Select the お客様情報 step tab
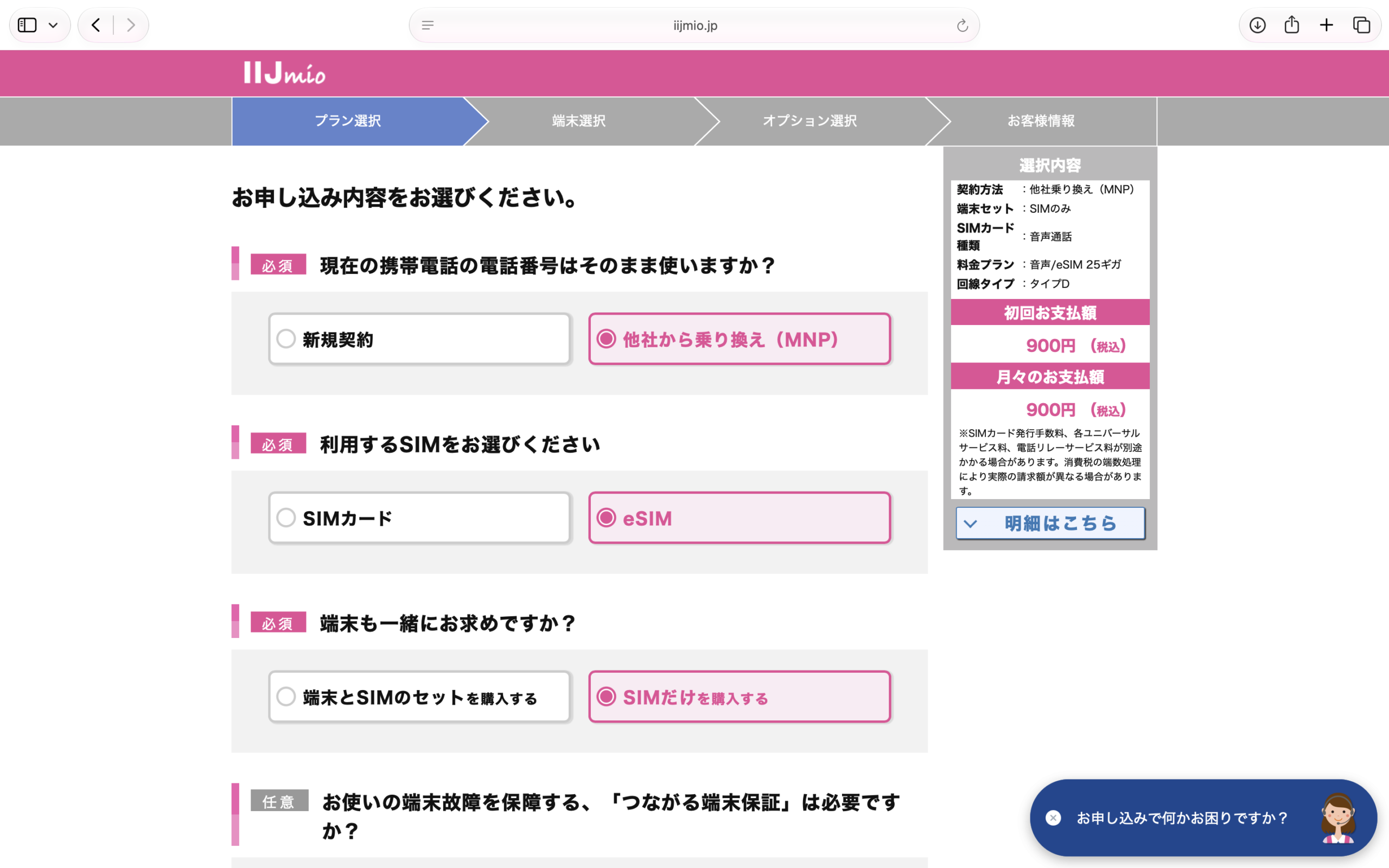The image size is (1389, 868). point(1041,121)
